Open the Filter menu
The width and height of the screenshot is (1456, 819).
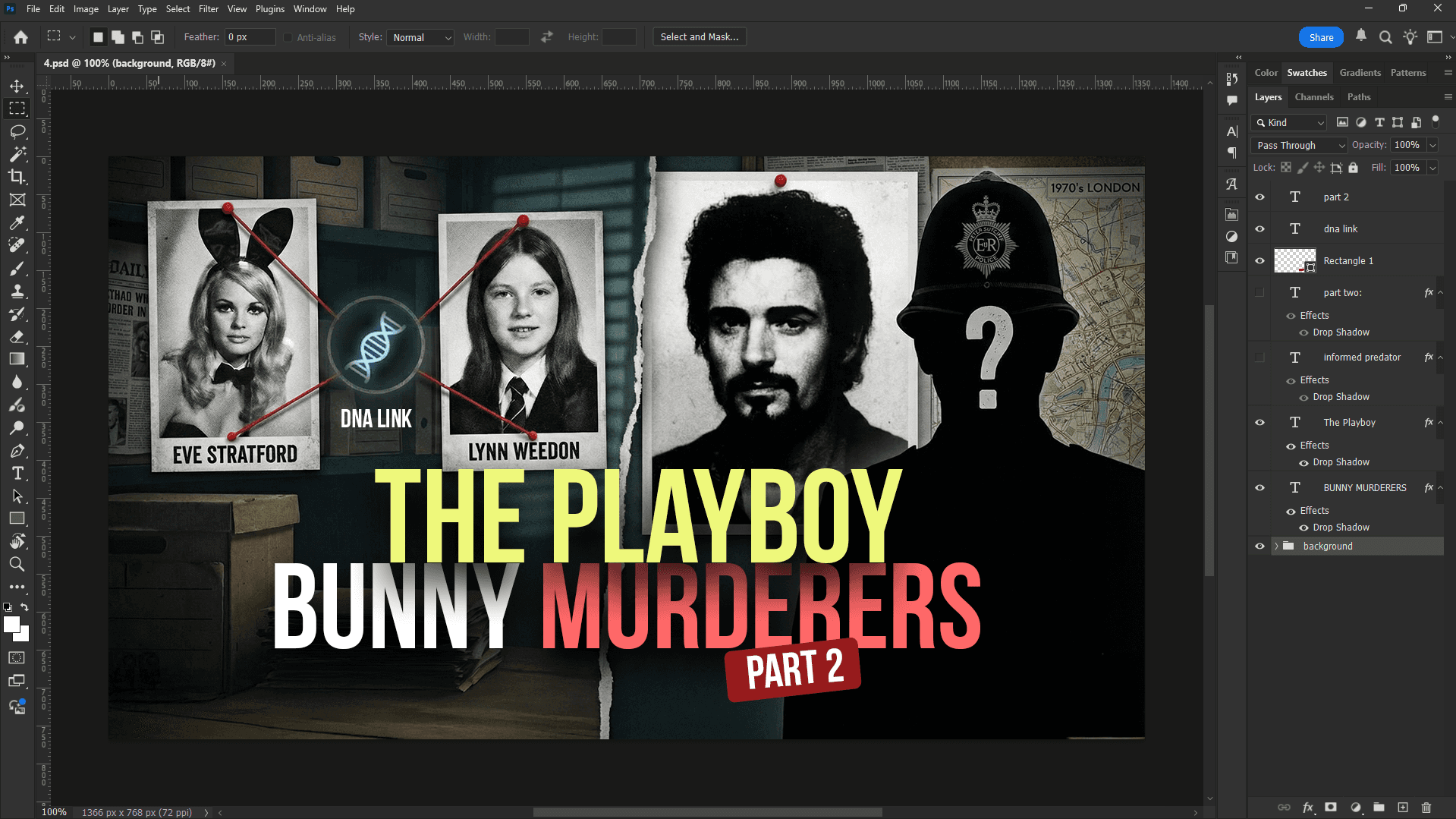208,9
